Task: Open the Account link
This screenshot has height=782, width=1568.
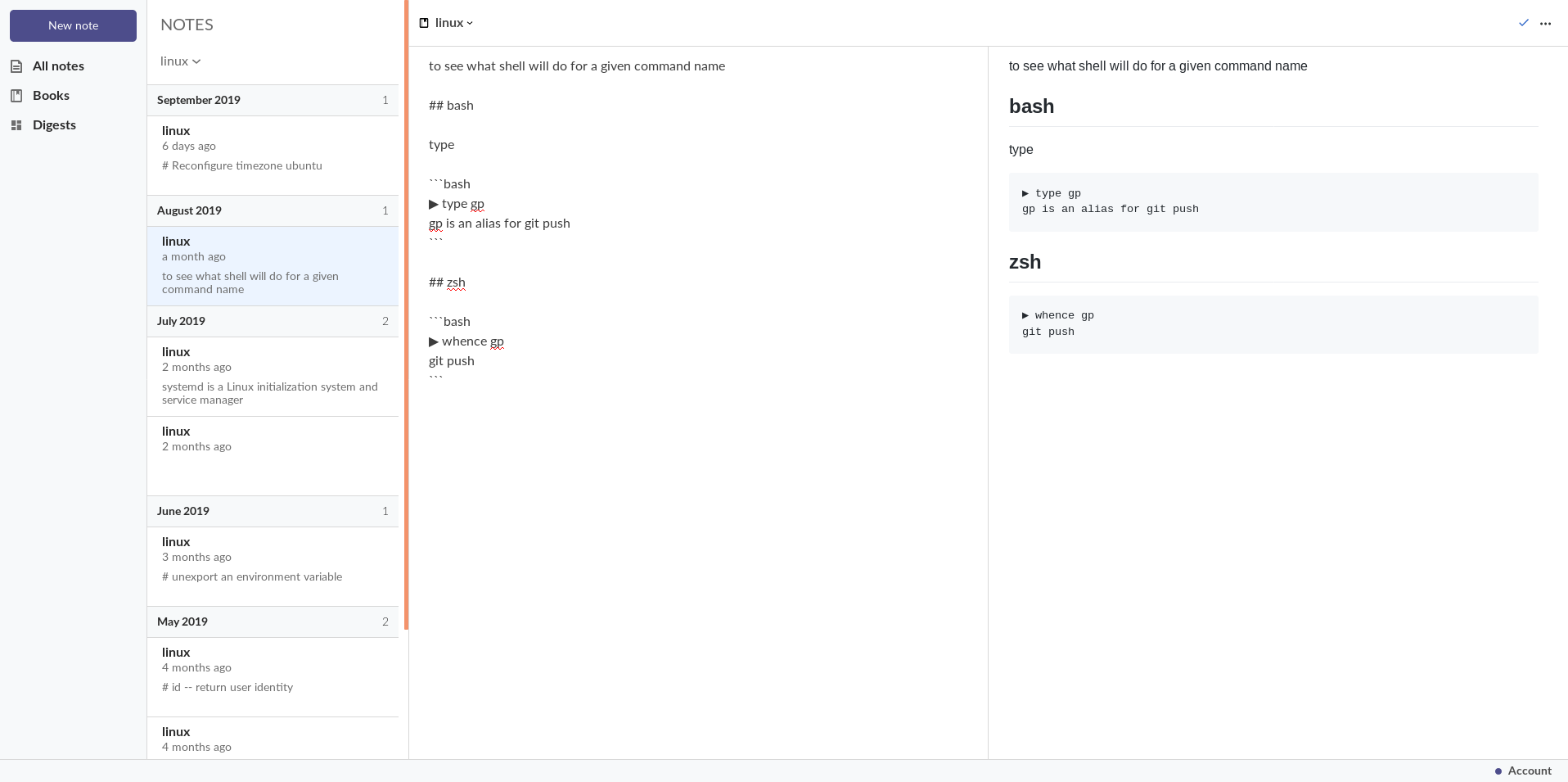Action: tap(1530, 771)
